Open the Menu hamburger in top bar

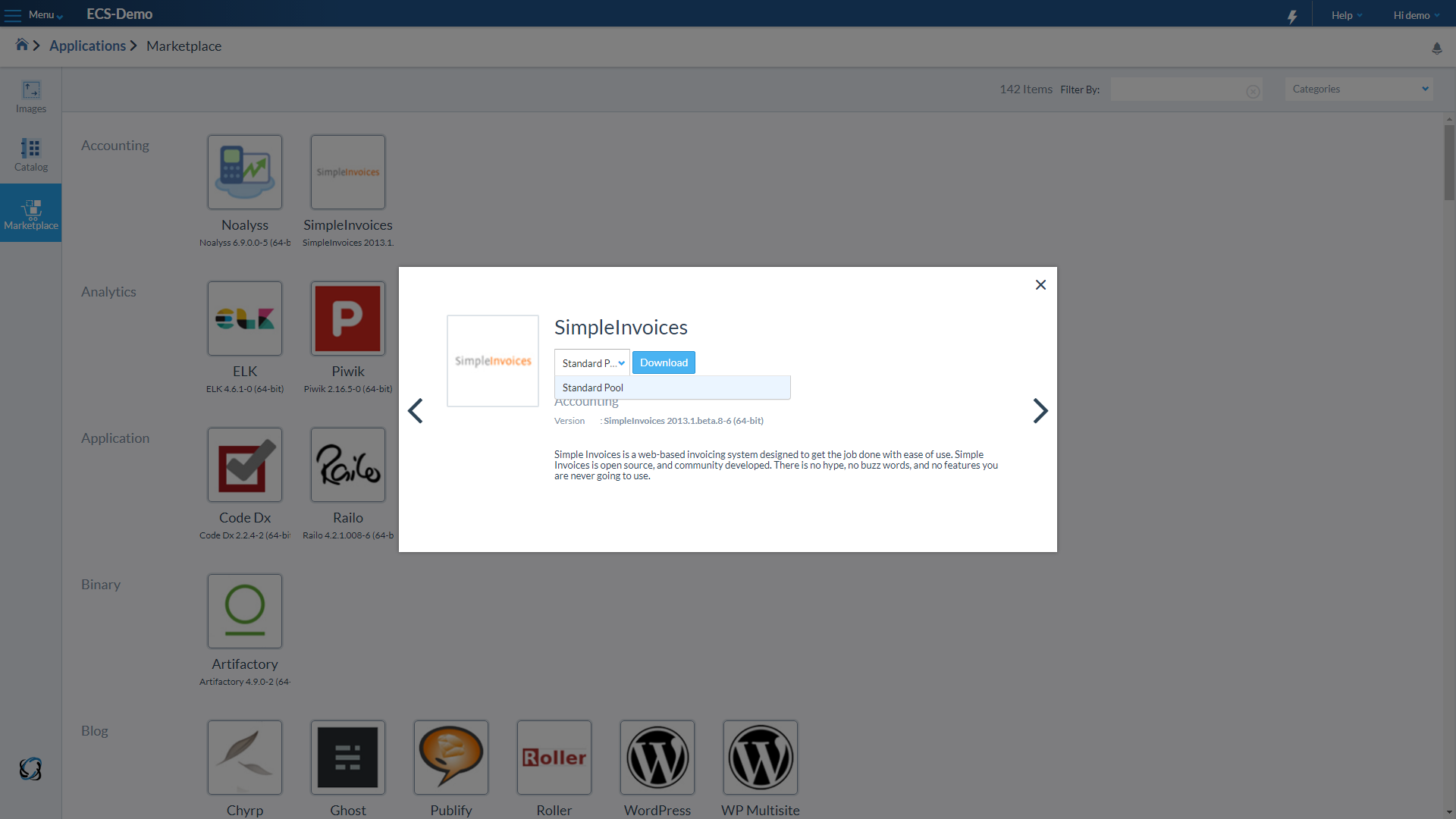point(33,14)
